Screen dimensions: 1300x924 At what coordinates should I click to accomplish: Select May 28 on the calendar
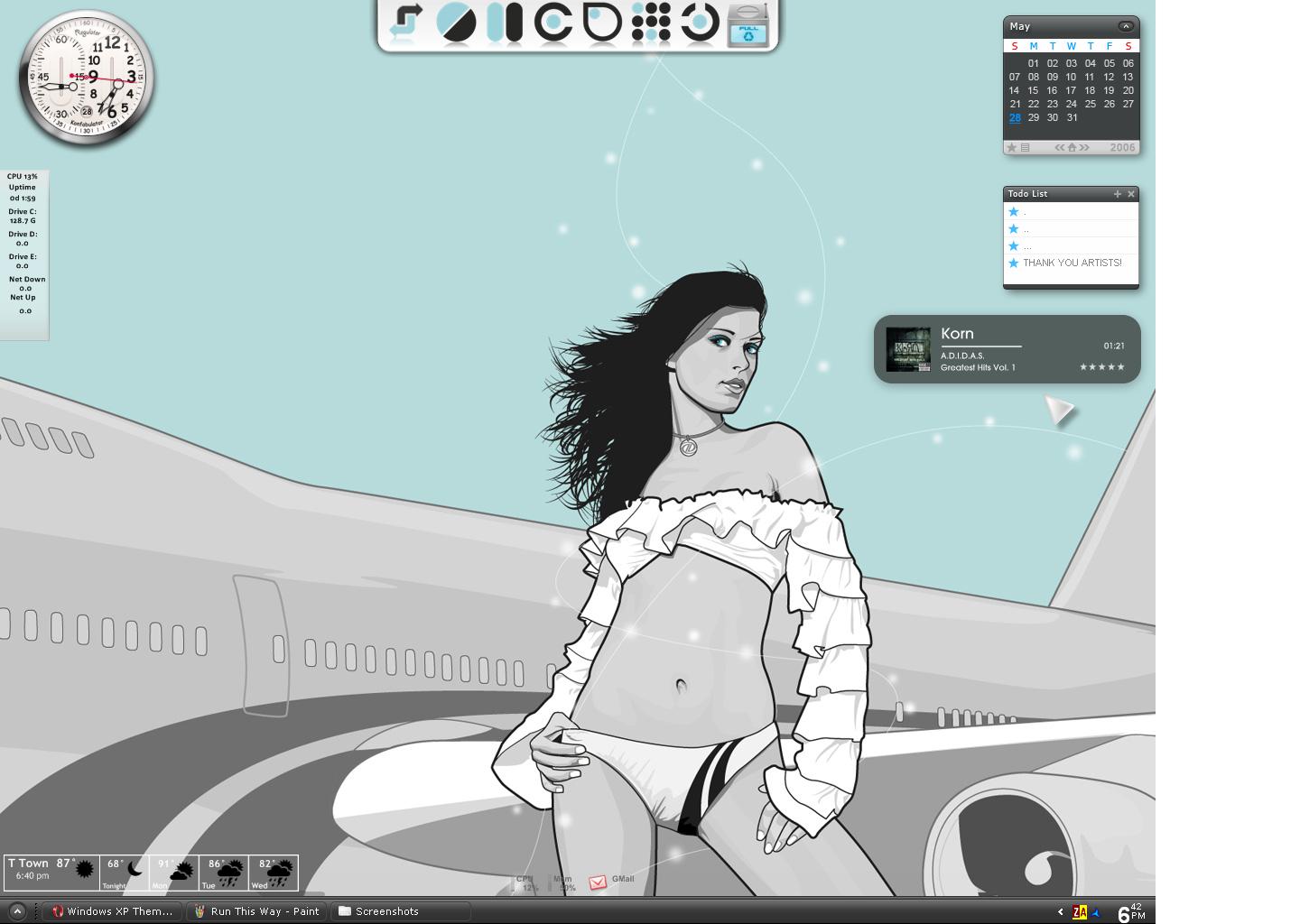tap(1015, 118)
